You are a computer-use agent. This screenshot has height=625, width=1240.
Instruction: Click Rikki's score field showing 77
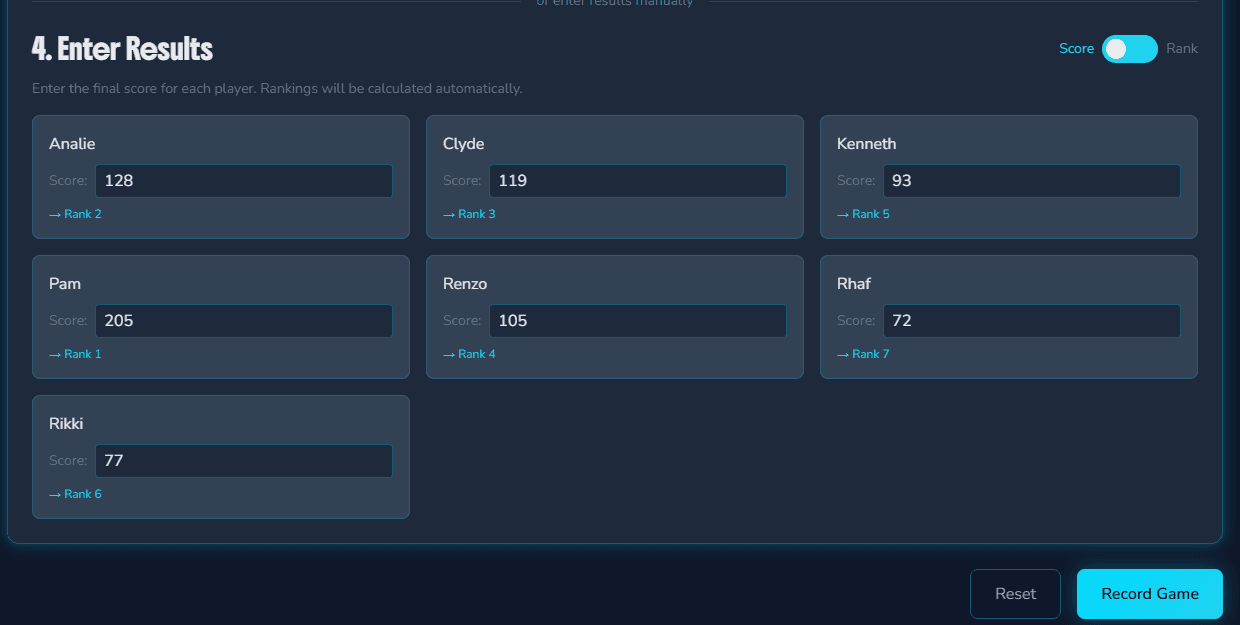point(243,460)
